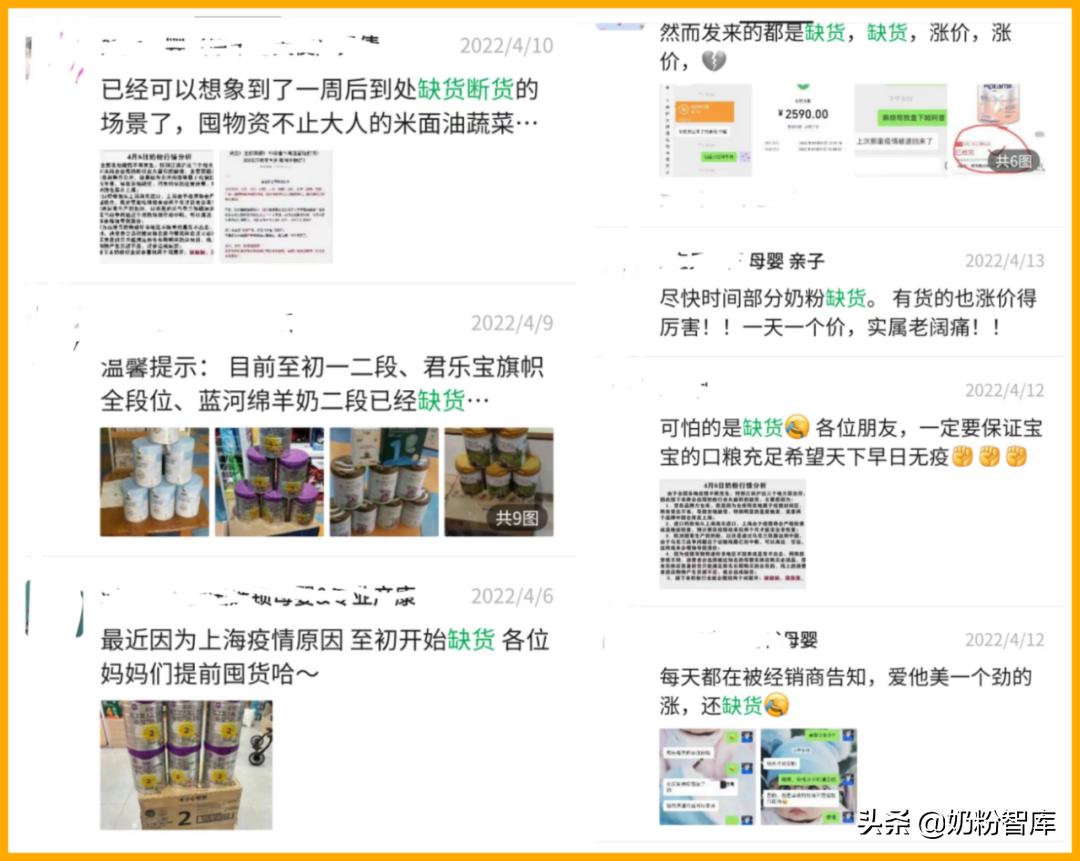Click the orange transfer card in the chat screenshot
This screenshot has width=1080, height=861.
[703, 112]
